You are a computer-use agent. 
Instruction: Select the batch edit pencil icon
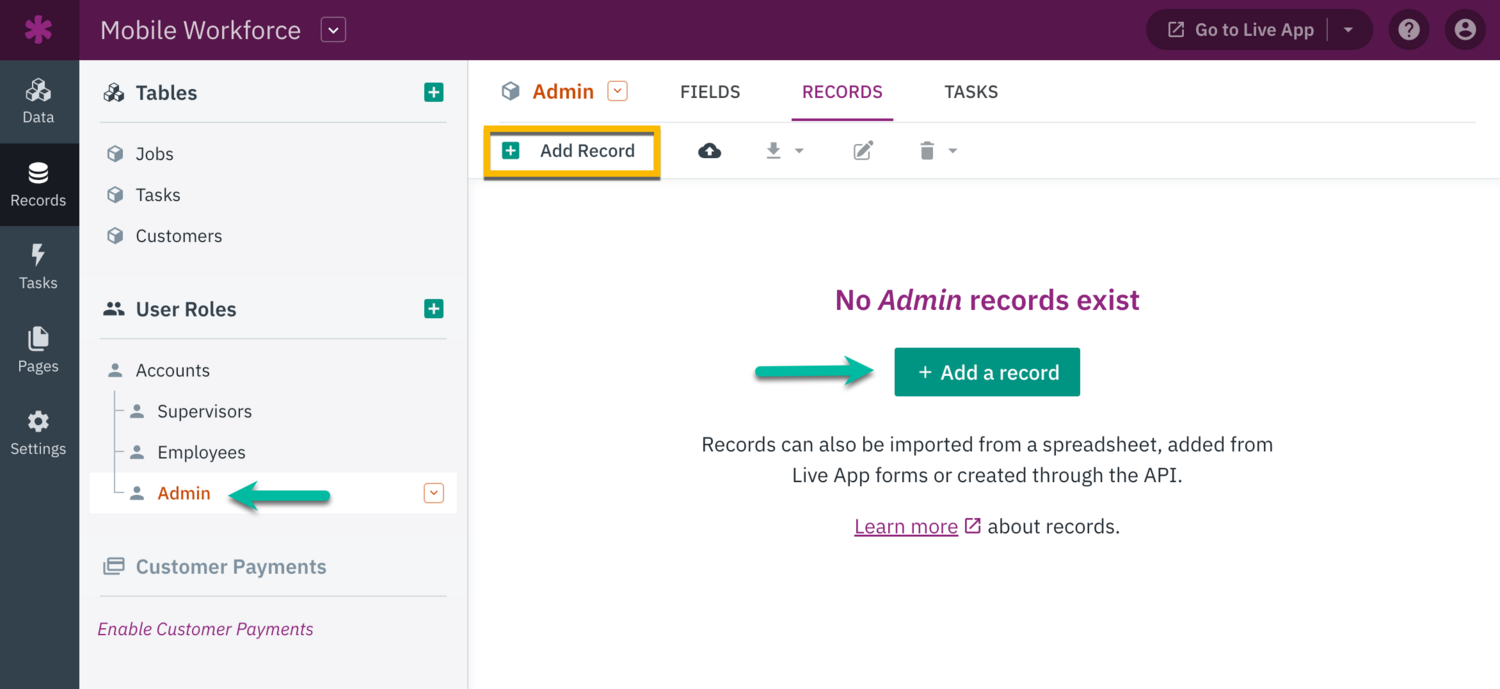[862, 150]
